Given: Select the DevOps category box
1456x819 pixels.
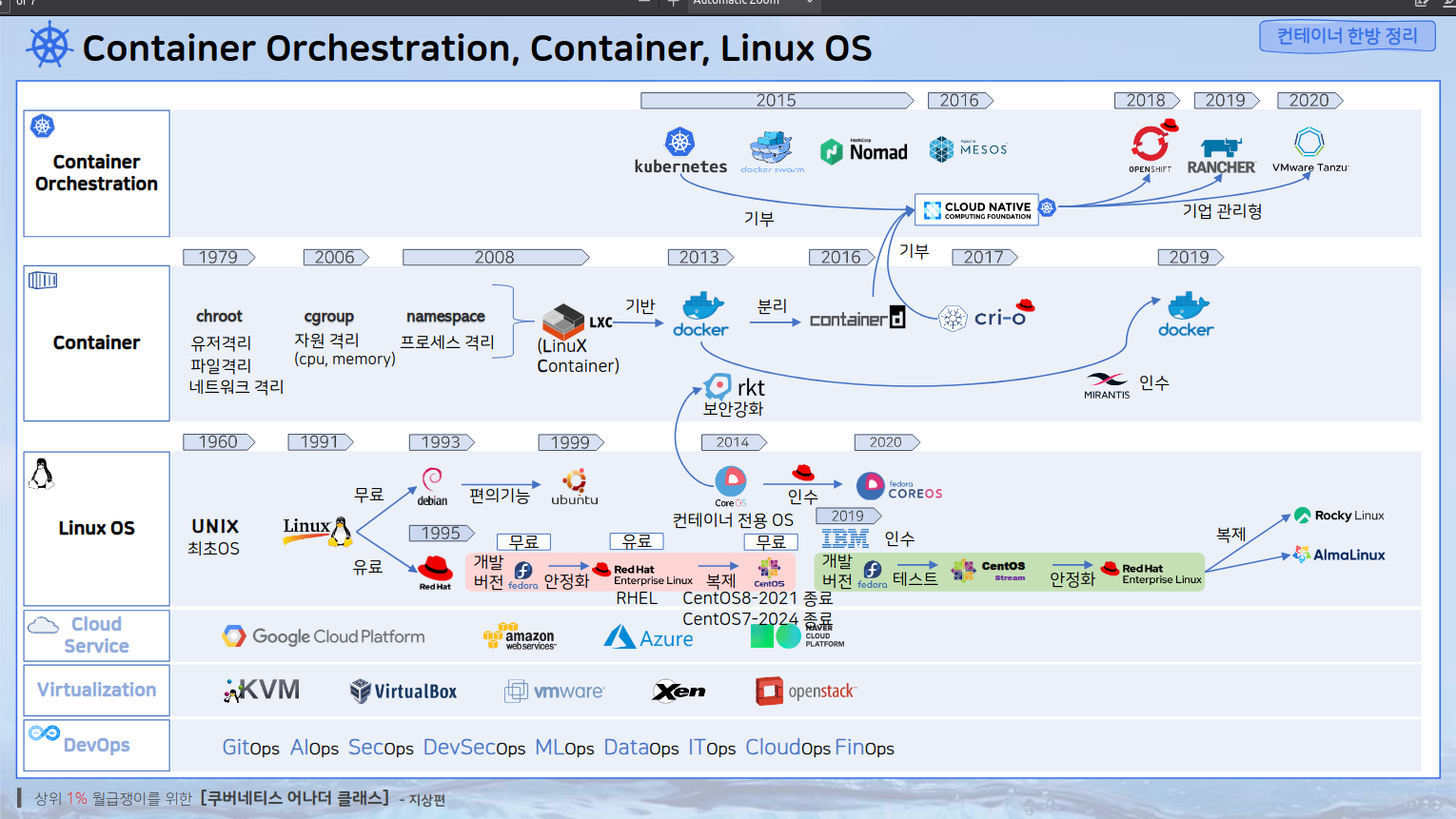Looking at the screenshot, I should pos(97,745).
